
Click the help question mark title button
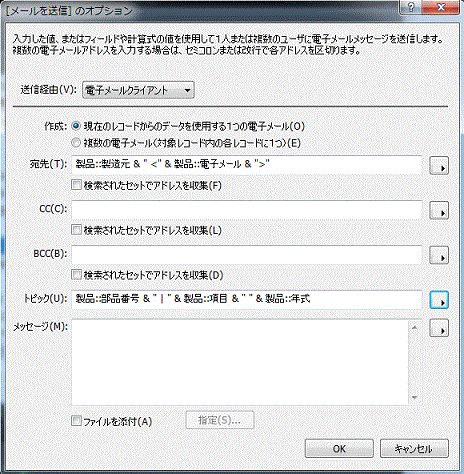[x=411, y=7]
